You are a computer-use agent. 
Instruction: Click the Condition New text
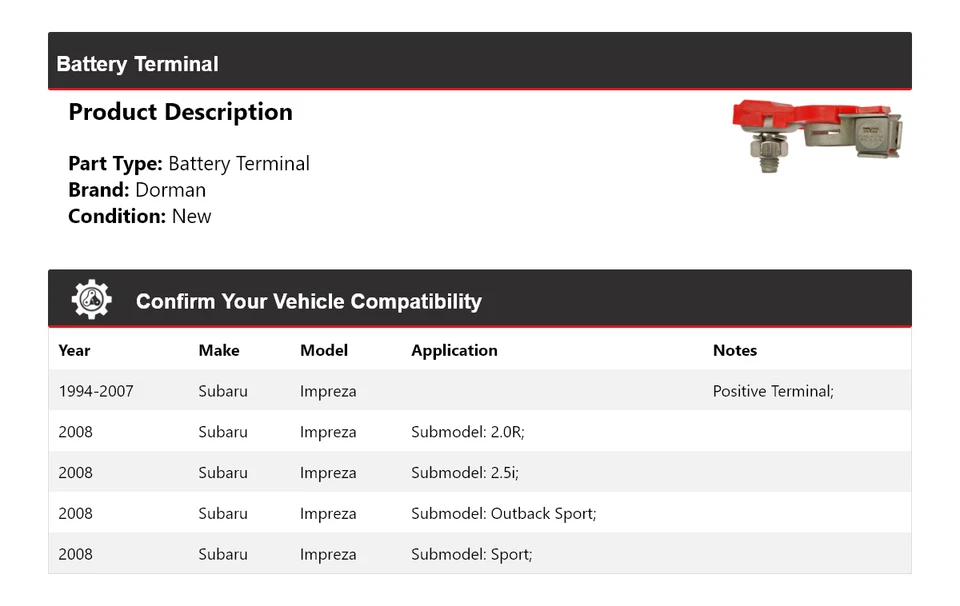(140, 216)
